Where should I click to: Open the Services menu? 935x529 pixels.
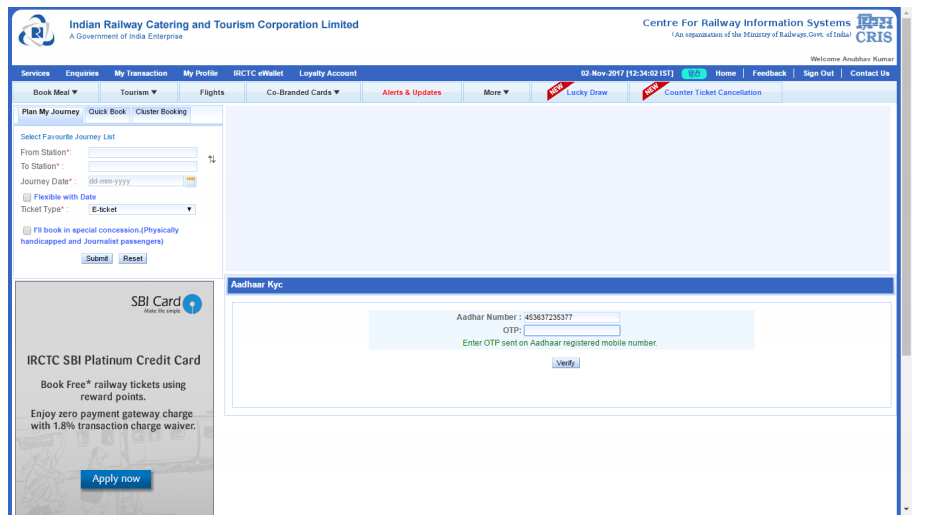tap(35, 73)
